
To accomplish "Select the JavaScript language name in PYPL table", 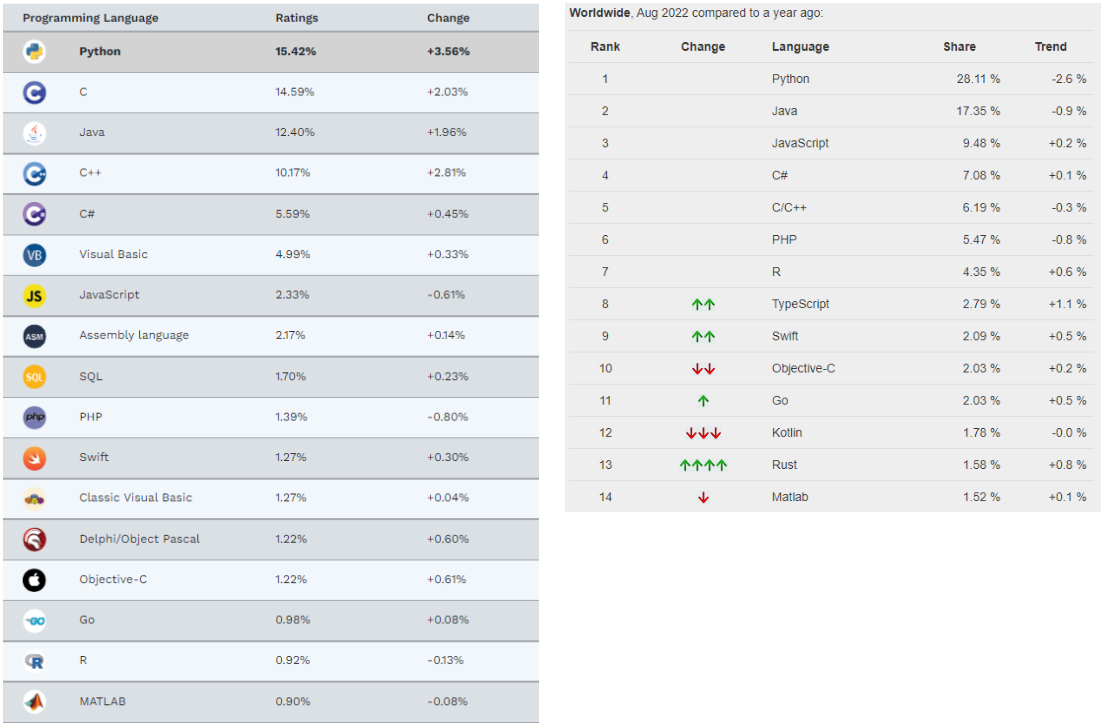I will point(800,143).
